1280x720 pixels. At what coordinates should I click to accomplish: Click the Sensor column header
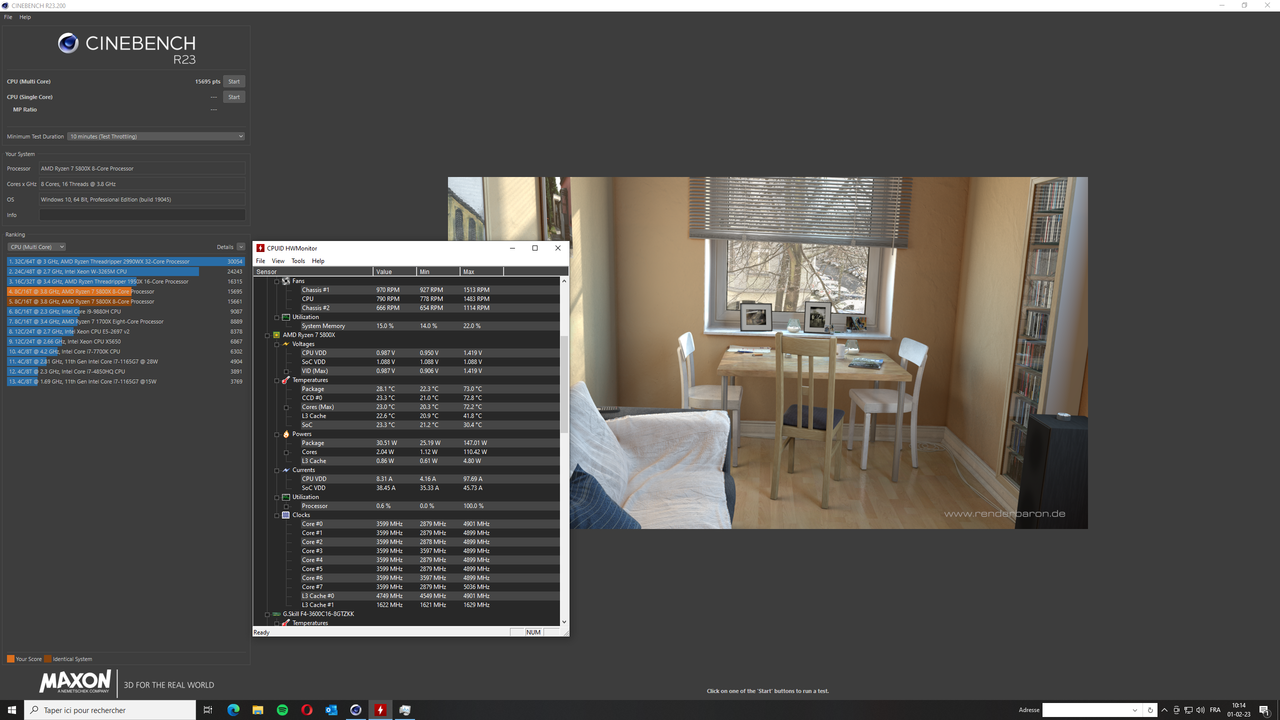[x=313, y=272]
